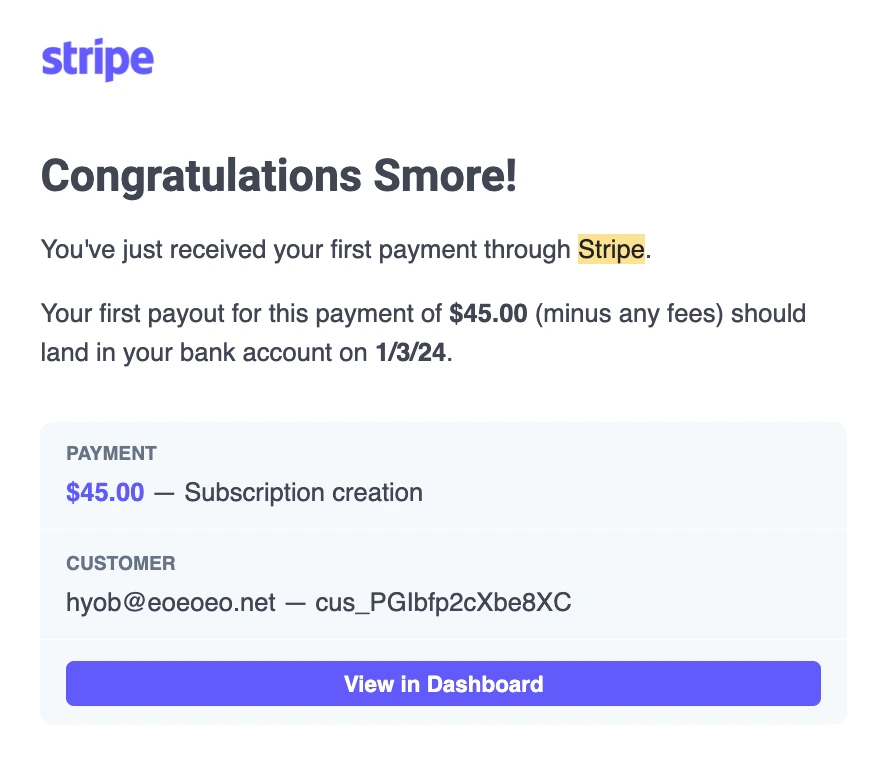Click the Subscription creation description
The height and width of the screenshot is (758, 888).
click(304, 492)
